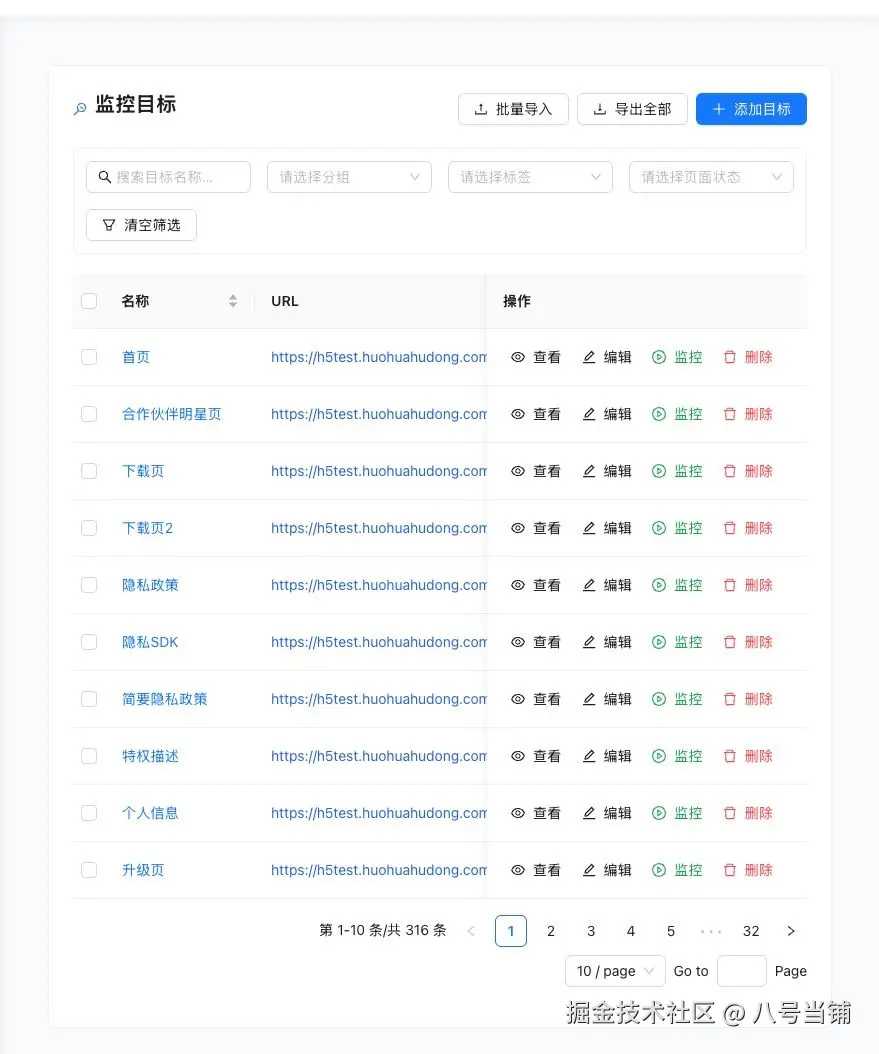Check the select-all checkbox in the table header

(x=89, y=300)
